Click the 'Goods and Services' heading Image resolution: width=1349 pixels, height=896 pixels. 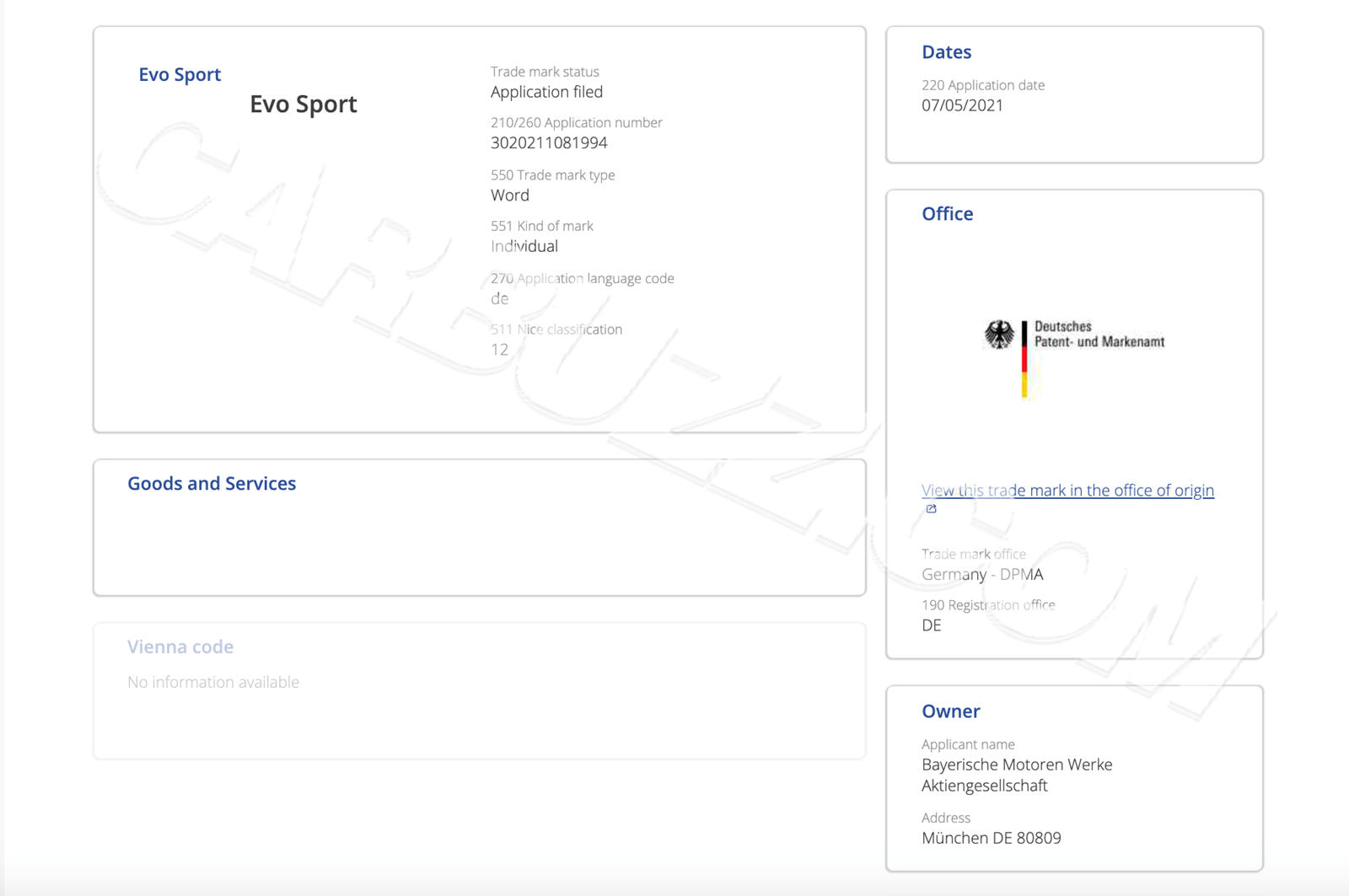pos(212,484)
